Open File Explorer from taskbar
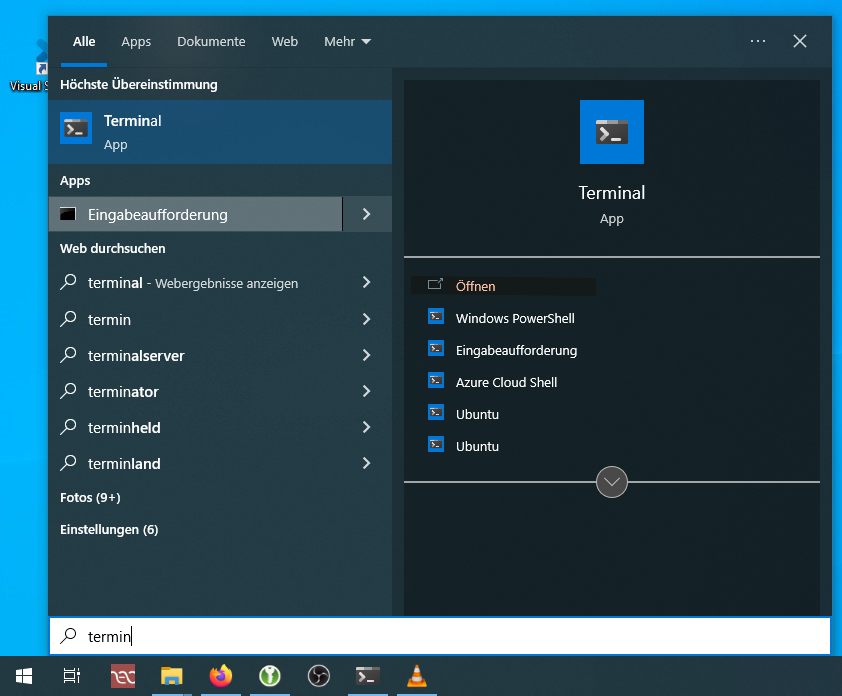 click(171, 676)
